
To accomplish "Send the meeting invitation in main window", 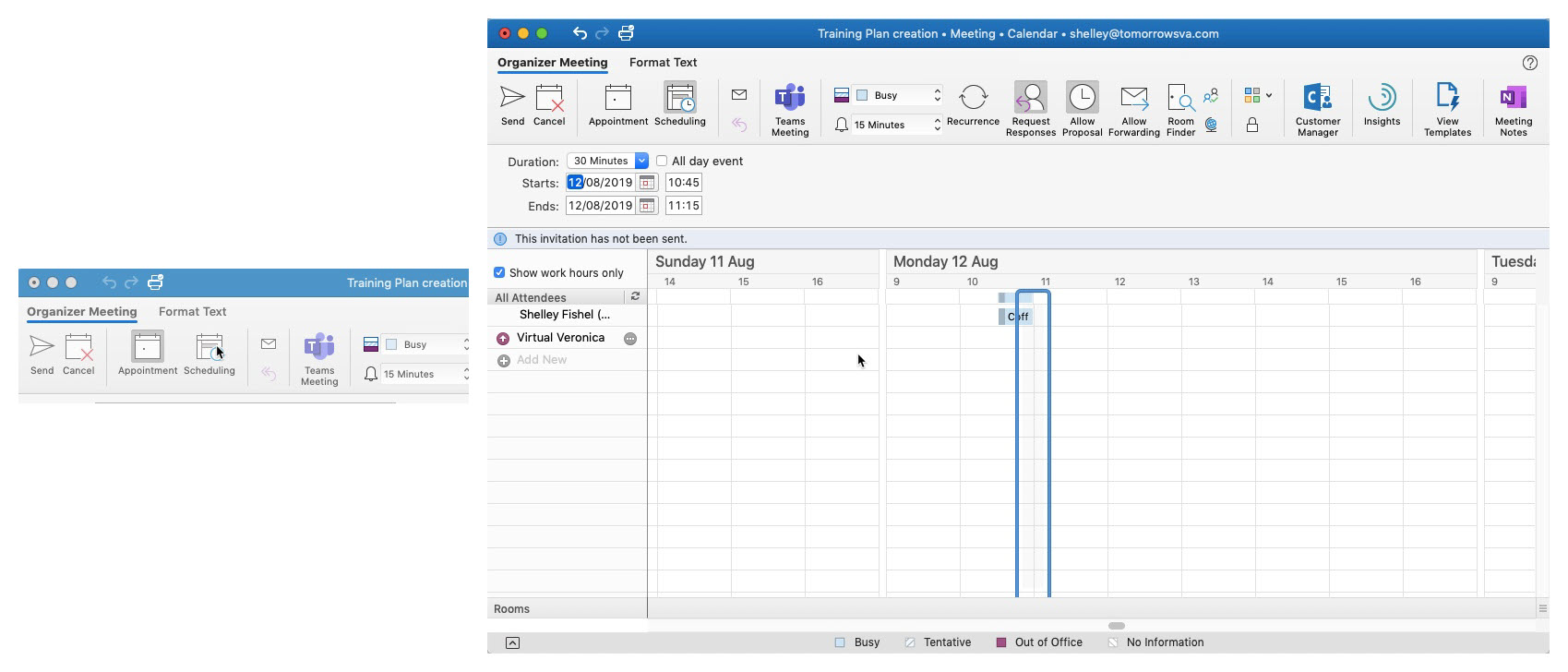I will click(x=512, y=104).
